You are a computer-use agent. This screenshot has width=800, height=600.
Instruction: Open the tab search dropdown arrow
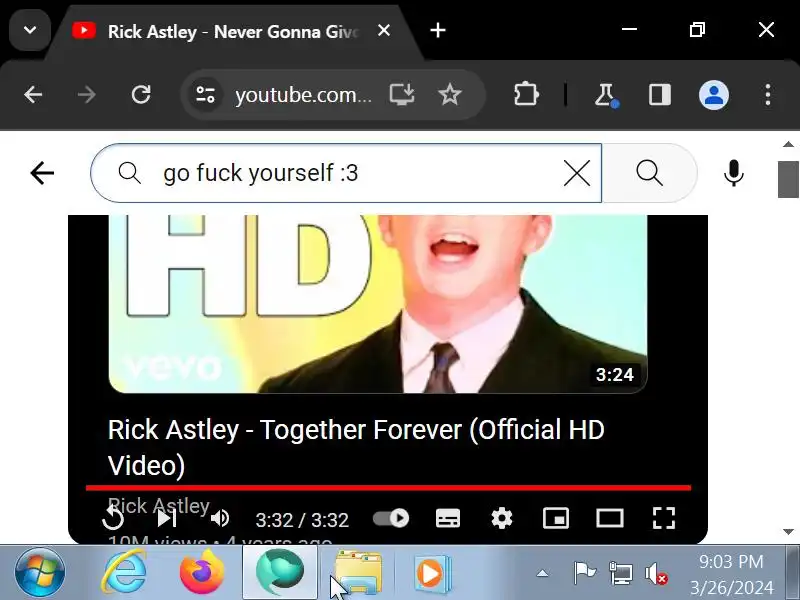click(x=30, y=30)
